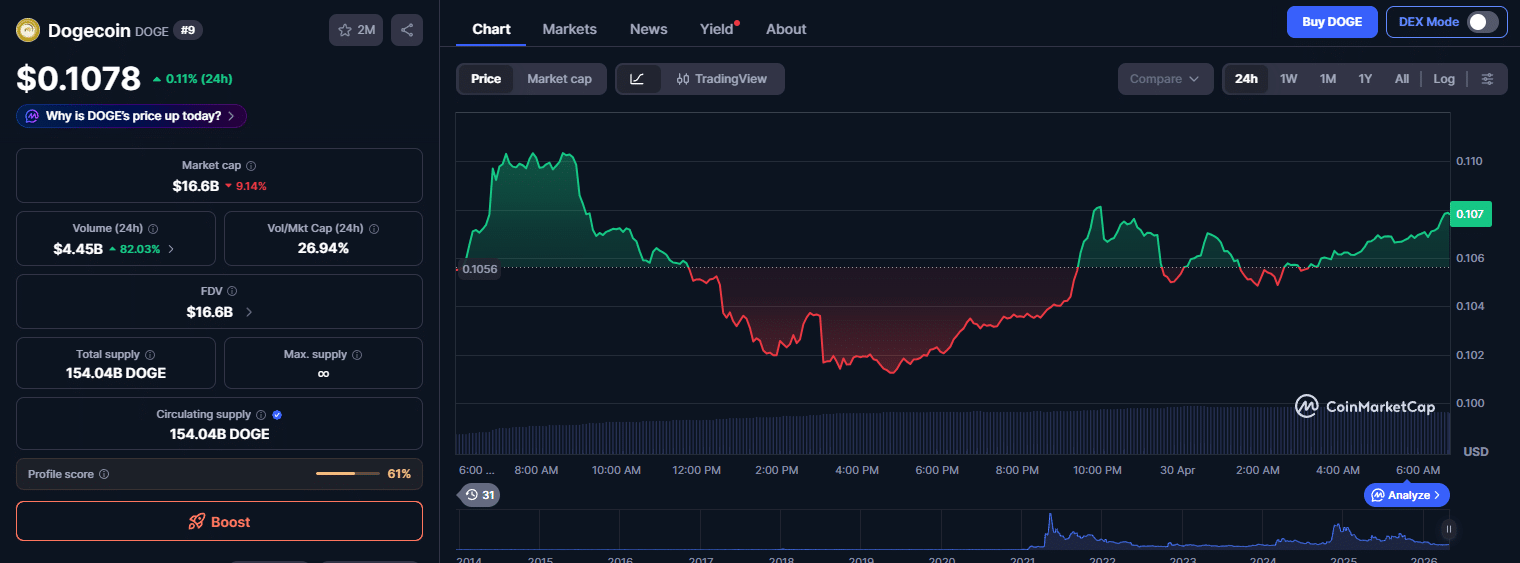
Task: Show Circulating supply info icon
Action: tap(261, 414)
